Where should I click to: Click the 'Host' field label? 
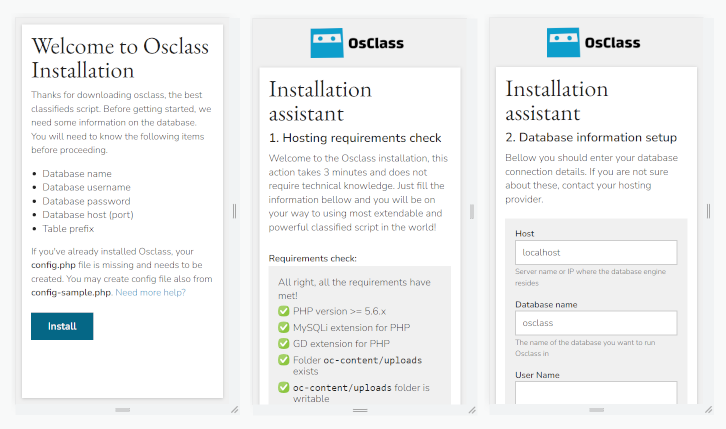(525, 234)
